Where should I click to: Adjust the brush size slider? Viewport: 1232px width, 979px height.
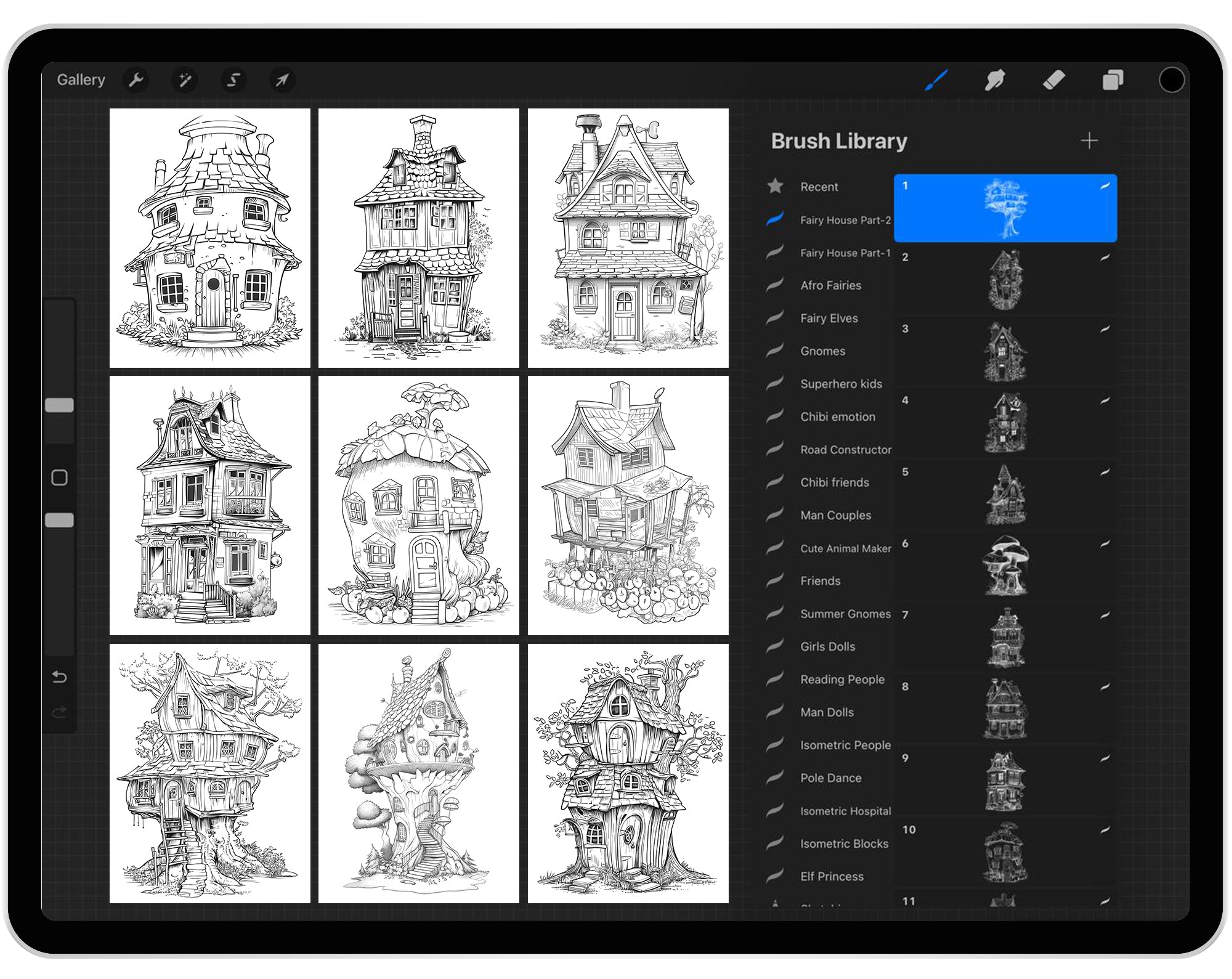tap(60, 404)
